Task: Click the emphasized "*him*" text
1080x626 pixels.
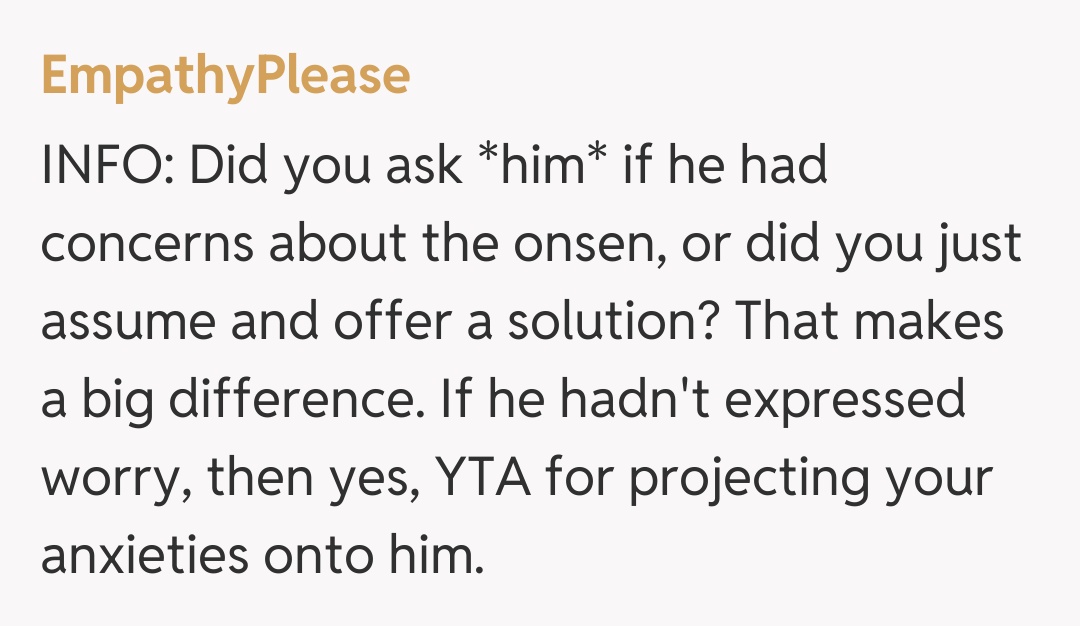Action: (x=541, y=167)
